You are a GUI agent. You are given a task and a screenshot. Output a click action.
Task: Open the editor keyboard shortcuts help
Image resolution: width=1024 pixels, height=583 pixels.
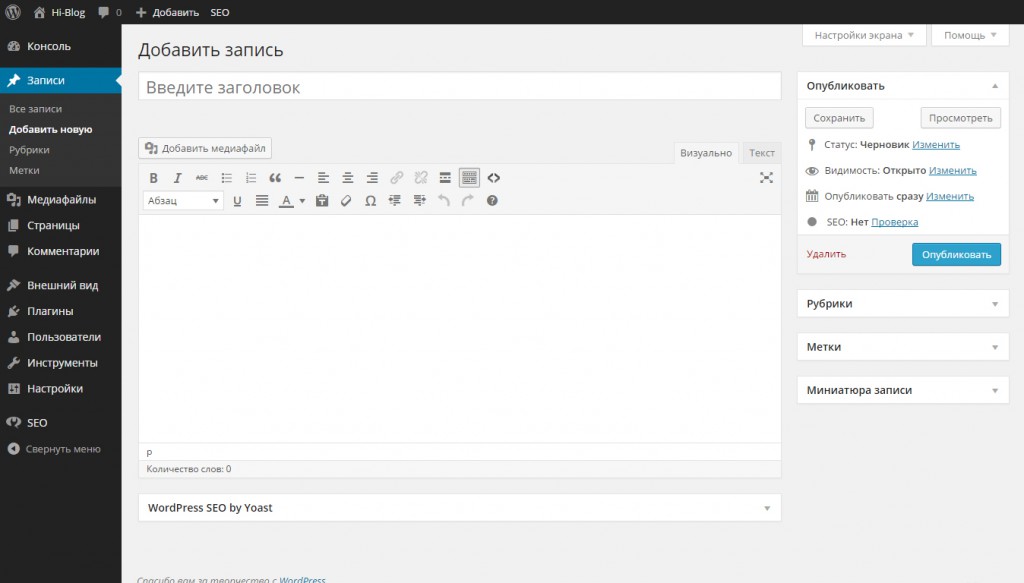tap(492, 200)
